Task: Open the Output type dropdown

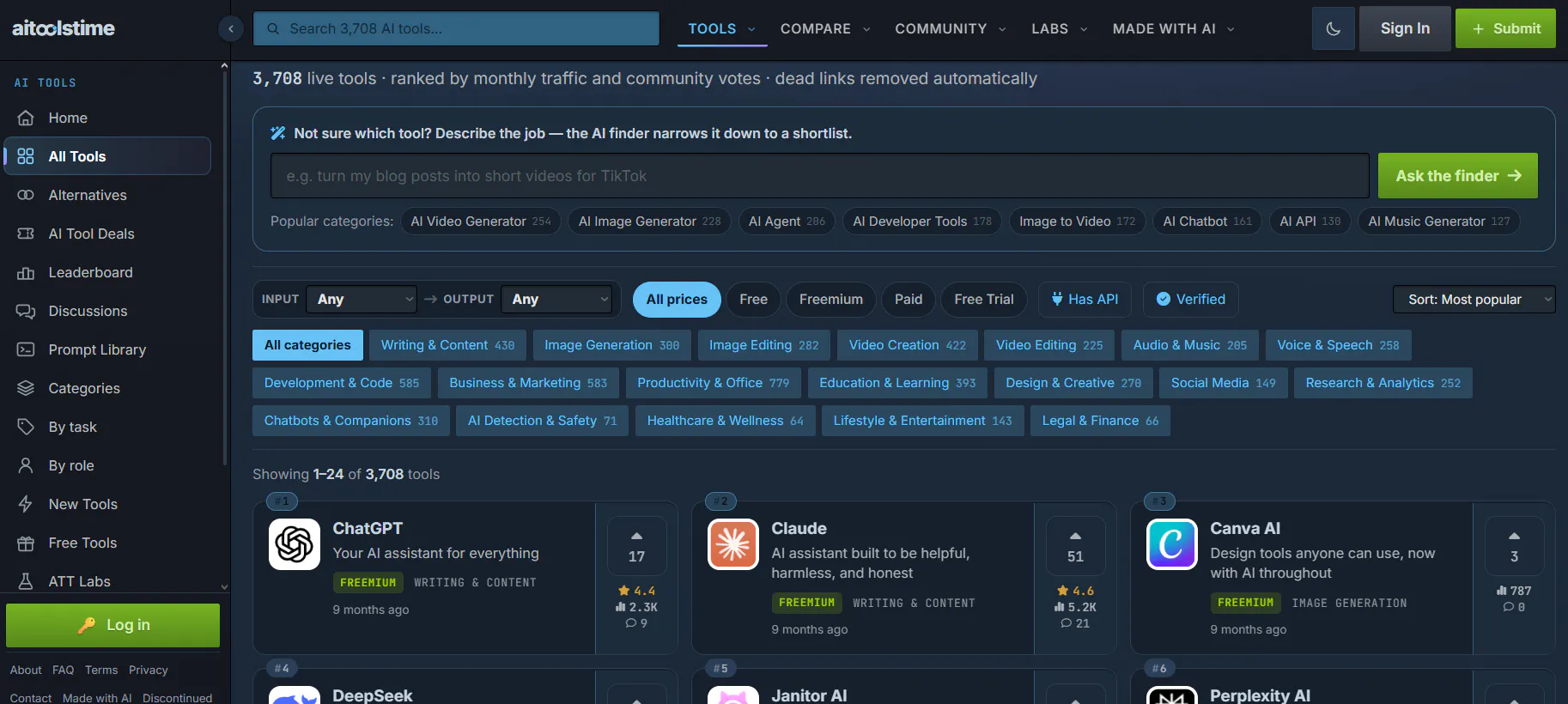Action: [556, 300]
